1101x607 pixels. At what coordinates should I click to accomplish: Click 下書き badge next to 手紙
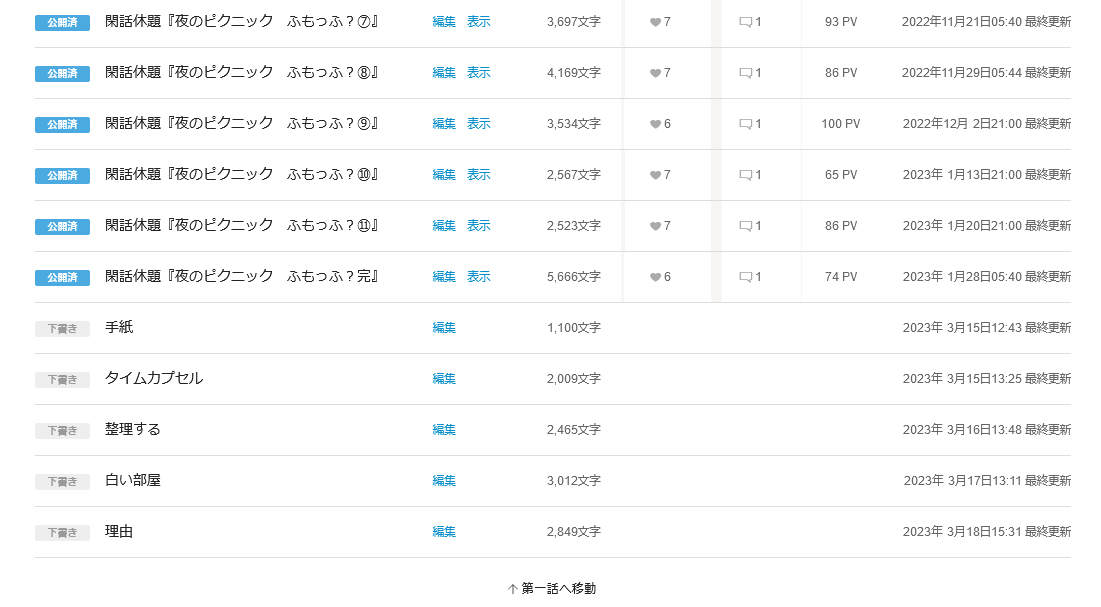pyautogui.click(x=62, y=328)
